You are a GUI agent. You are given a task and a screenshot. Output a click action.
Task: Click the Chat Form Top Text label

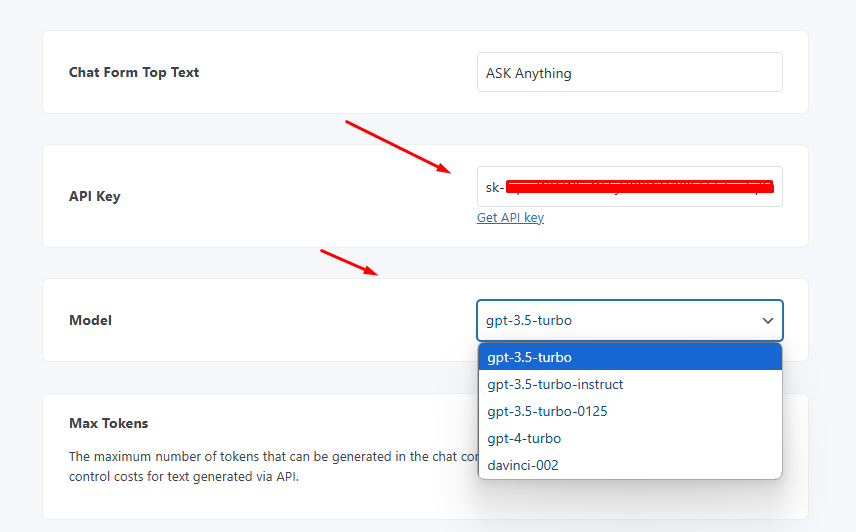click(134, 72)
